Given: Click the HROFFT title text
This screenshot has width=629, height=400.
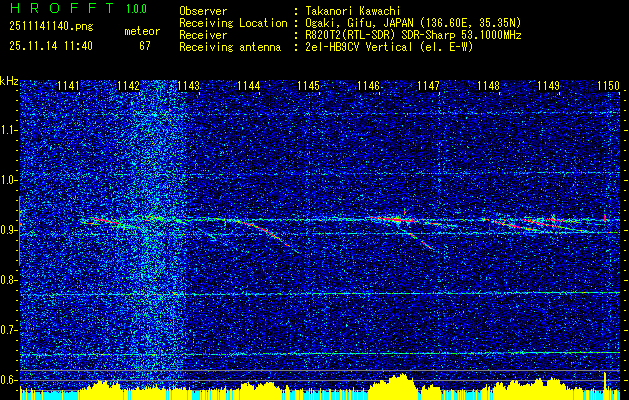Looking at the screenshot, I should [x=61, y=8].
